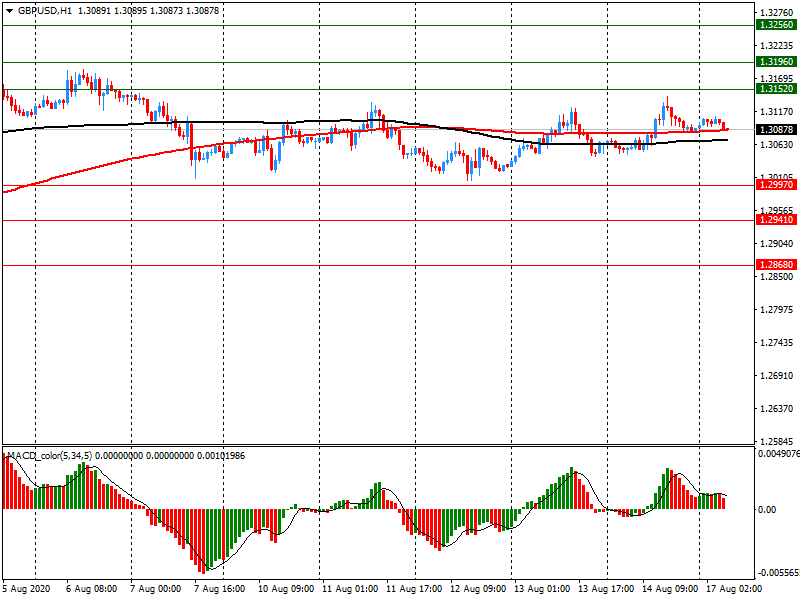Image resolution: width=800 pixels, height=600 pixels.
Task: Click the green 1.31520 resistance level label
Action: [776, 89]
